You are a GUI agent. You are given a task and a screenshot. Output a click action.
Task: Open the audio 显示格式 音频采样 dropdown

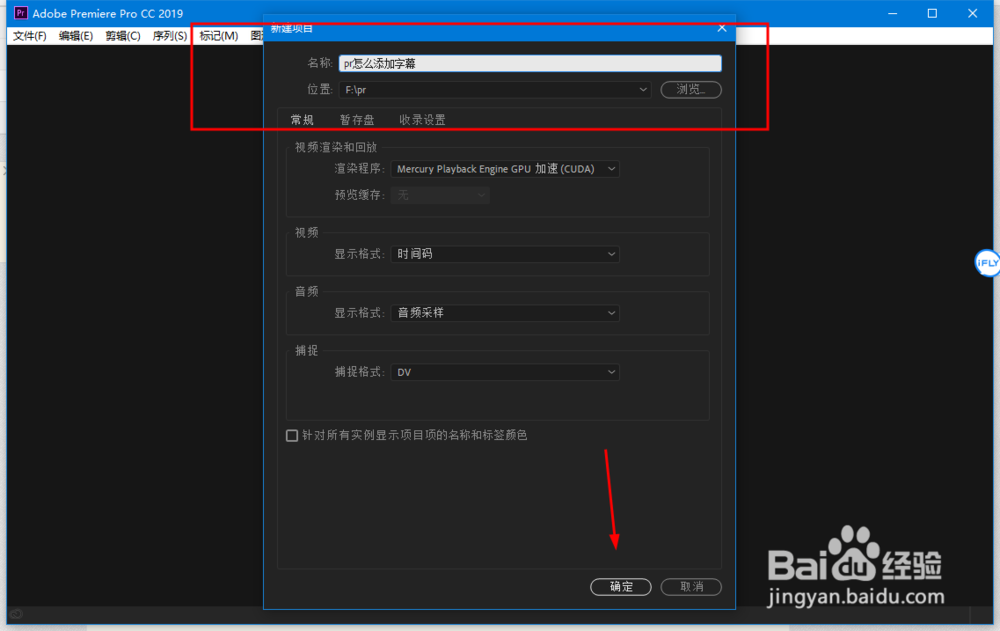tap(504, 313)
